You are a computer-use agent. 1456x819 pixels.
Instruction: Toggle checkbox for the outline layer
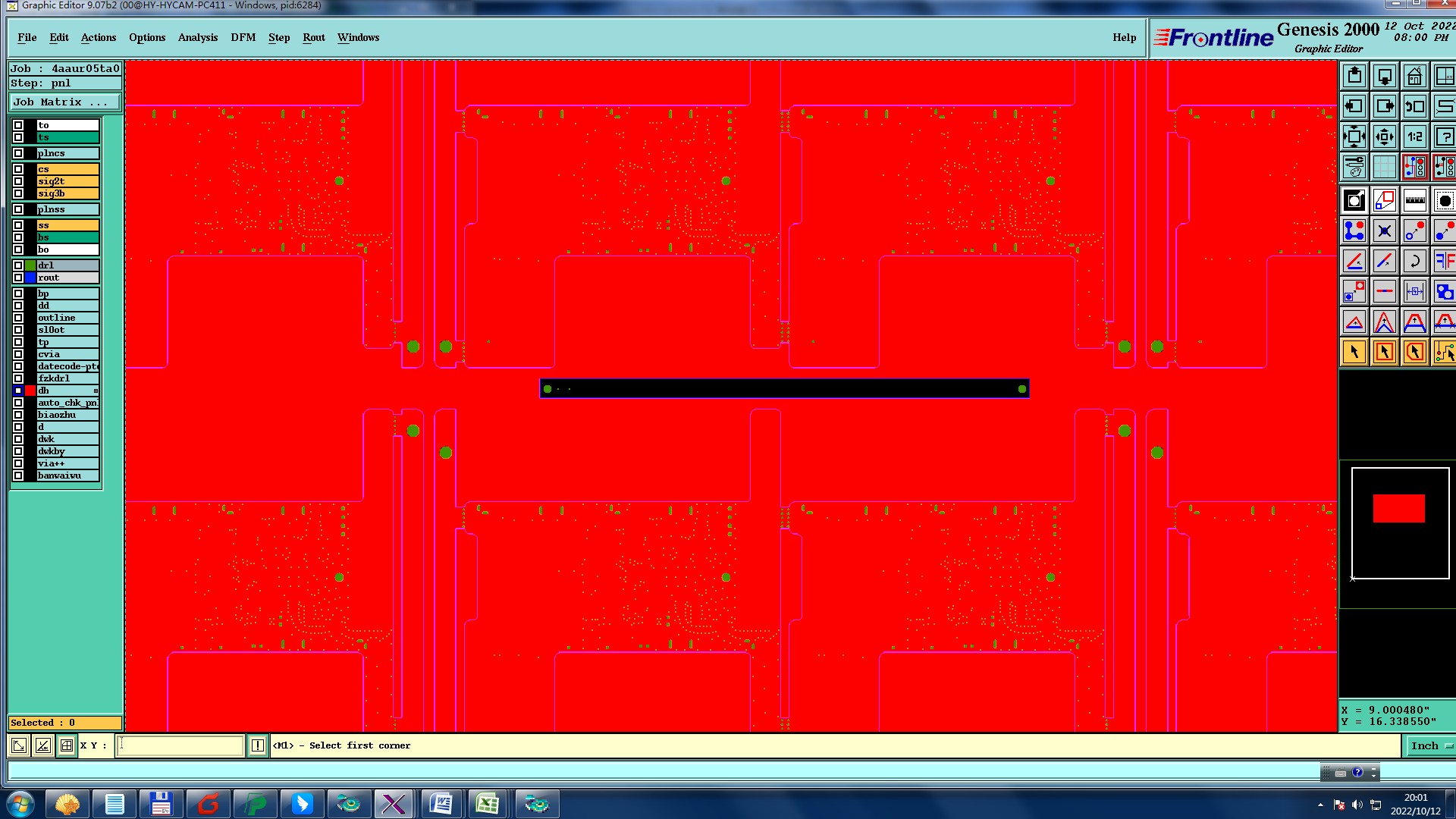pos(18,318)
